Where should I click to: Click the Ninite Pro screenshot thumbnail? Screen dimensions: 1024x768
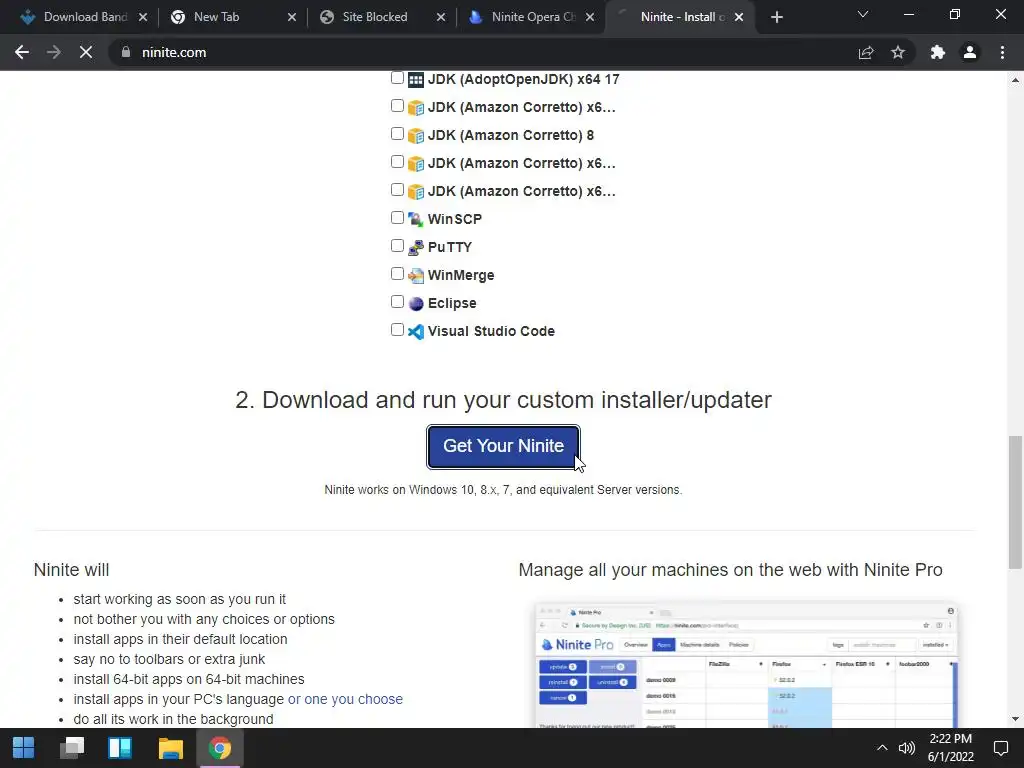[746, 665]
